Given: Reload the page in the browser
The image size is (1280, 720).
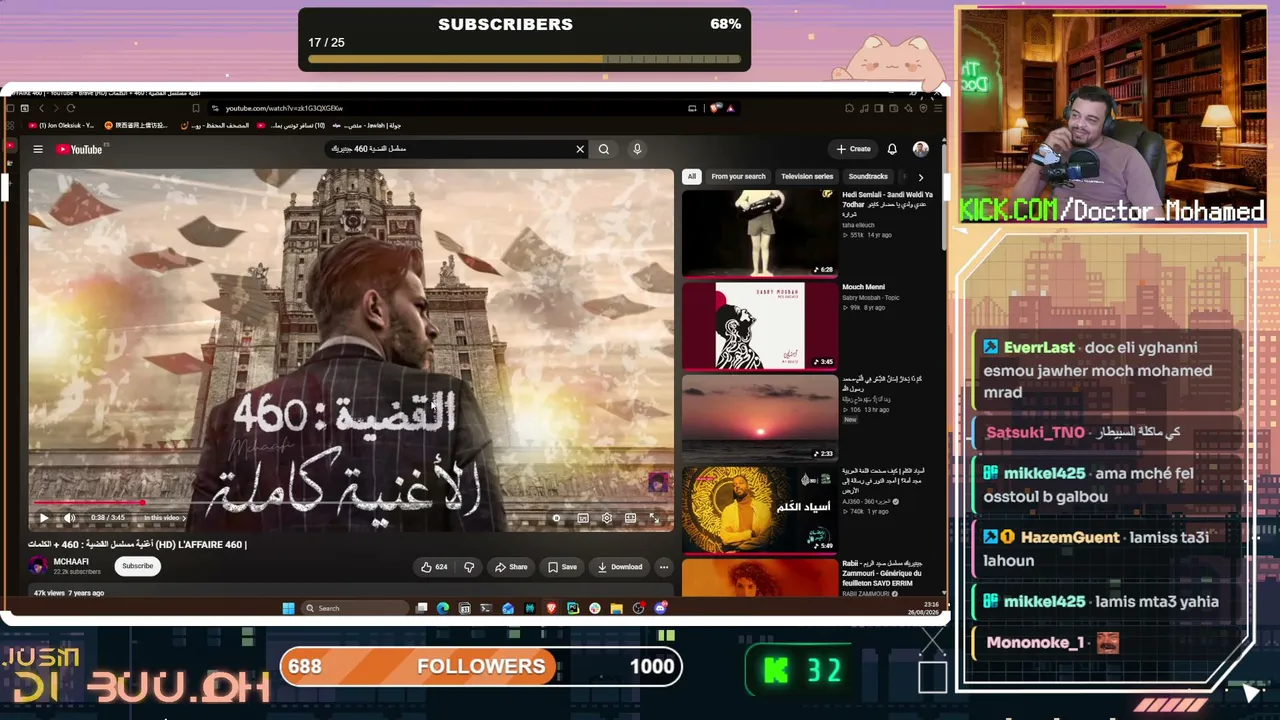Looking at the screenshot, I should 72,108.
